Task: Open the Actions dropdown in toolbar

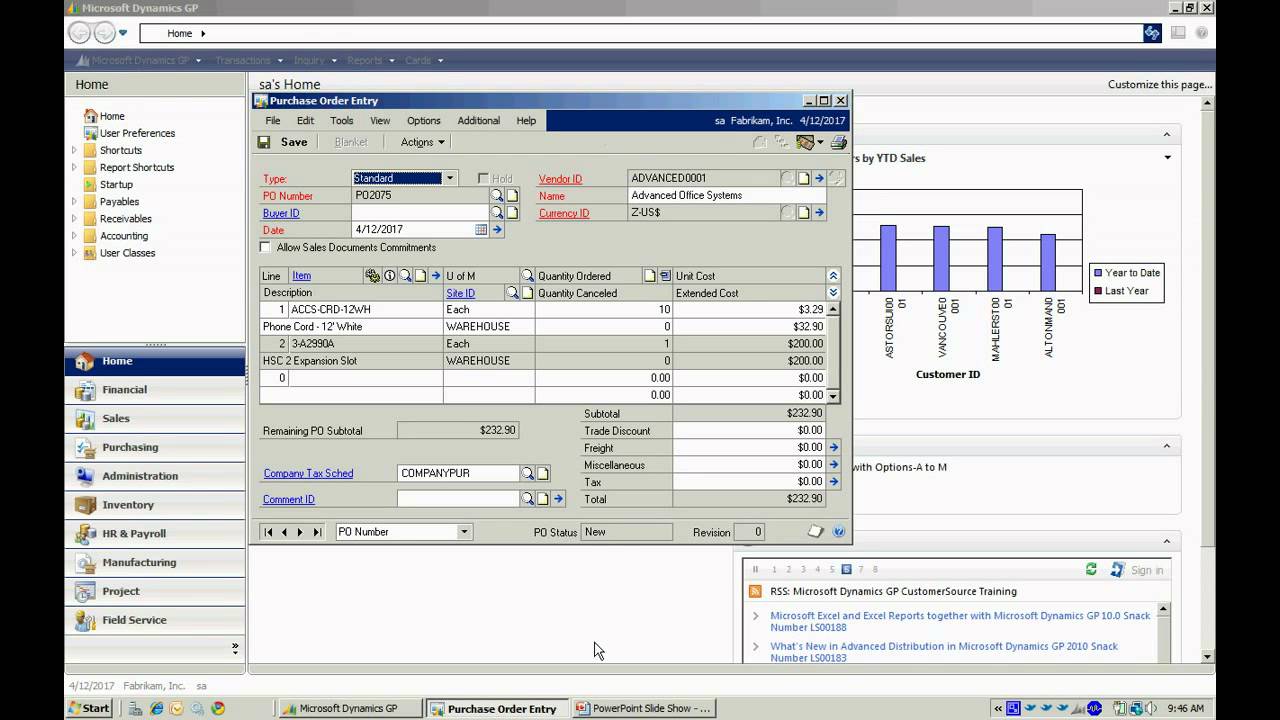Action: tap(423, 142)
